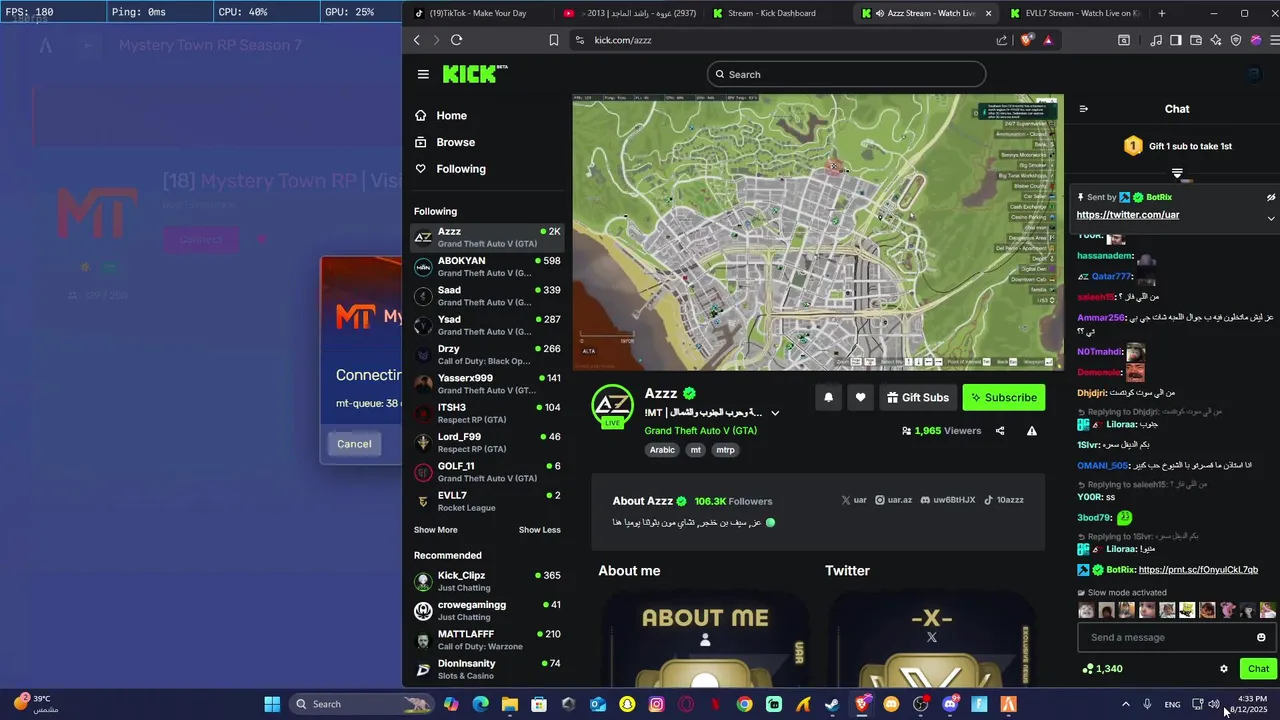The width and height of the screenshot is (1280, 720).
Task: Click the Kick search field
Action: [x=846, y=74]
